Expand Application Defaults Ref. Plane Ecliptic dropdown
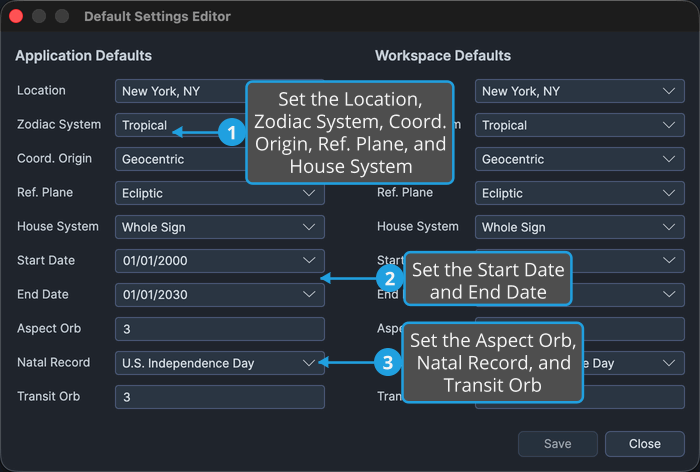The width and height of the screenshot is (700, 472). (x=220, y=193)
